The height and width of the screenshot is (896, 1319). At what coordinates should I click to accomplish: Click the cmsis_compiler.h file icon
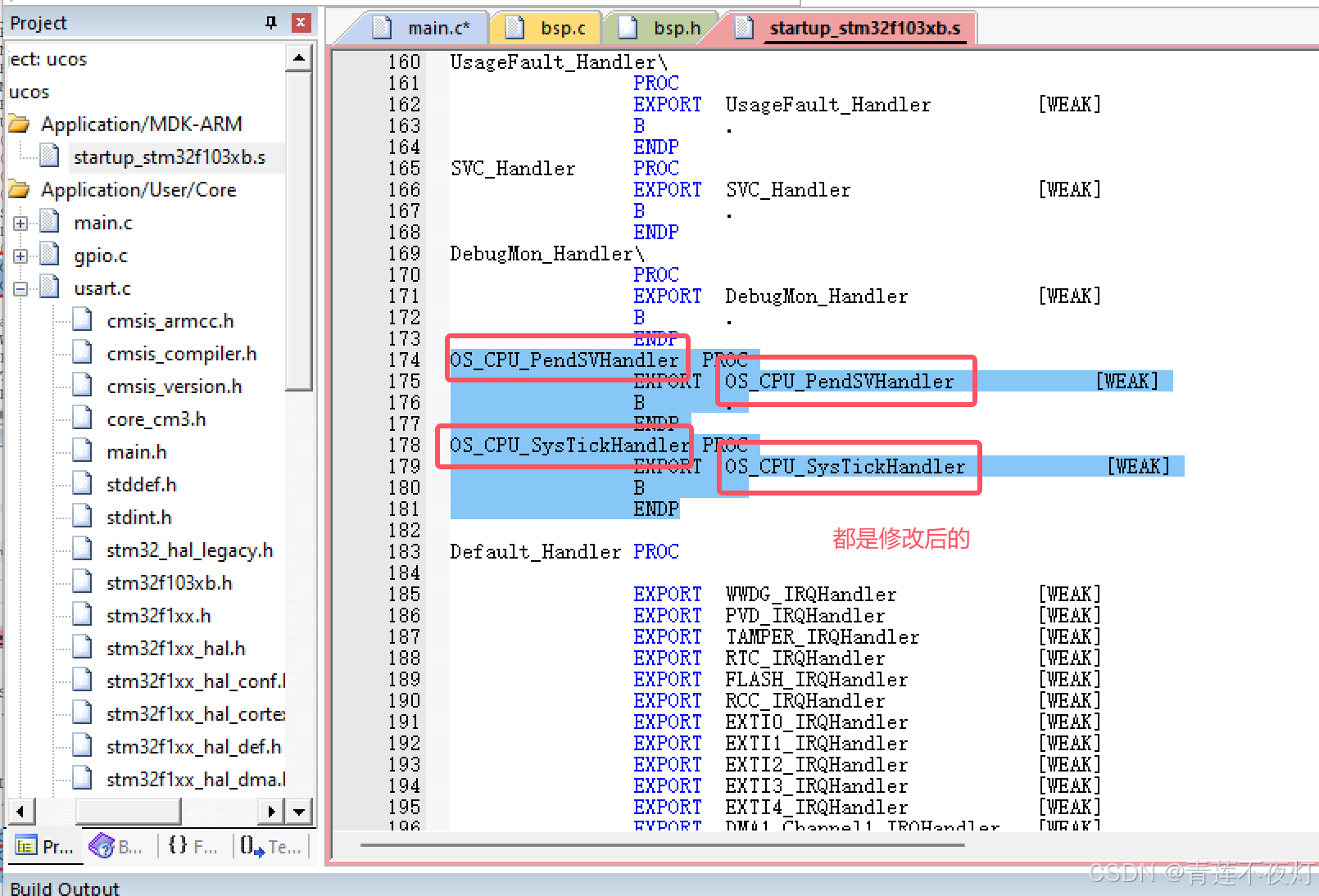[x=81, y=352]
